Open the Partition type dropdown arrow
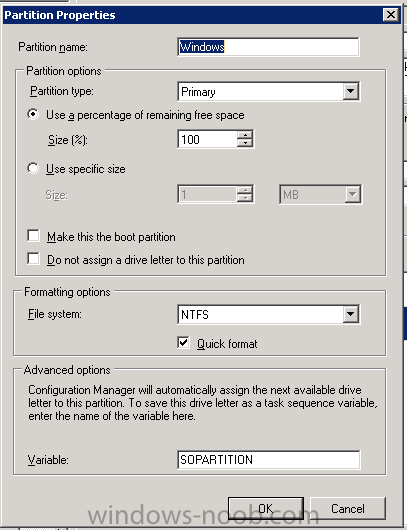407x530 pixels. pyautogui.click(x=351, y=91)
